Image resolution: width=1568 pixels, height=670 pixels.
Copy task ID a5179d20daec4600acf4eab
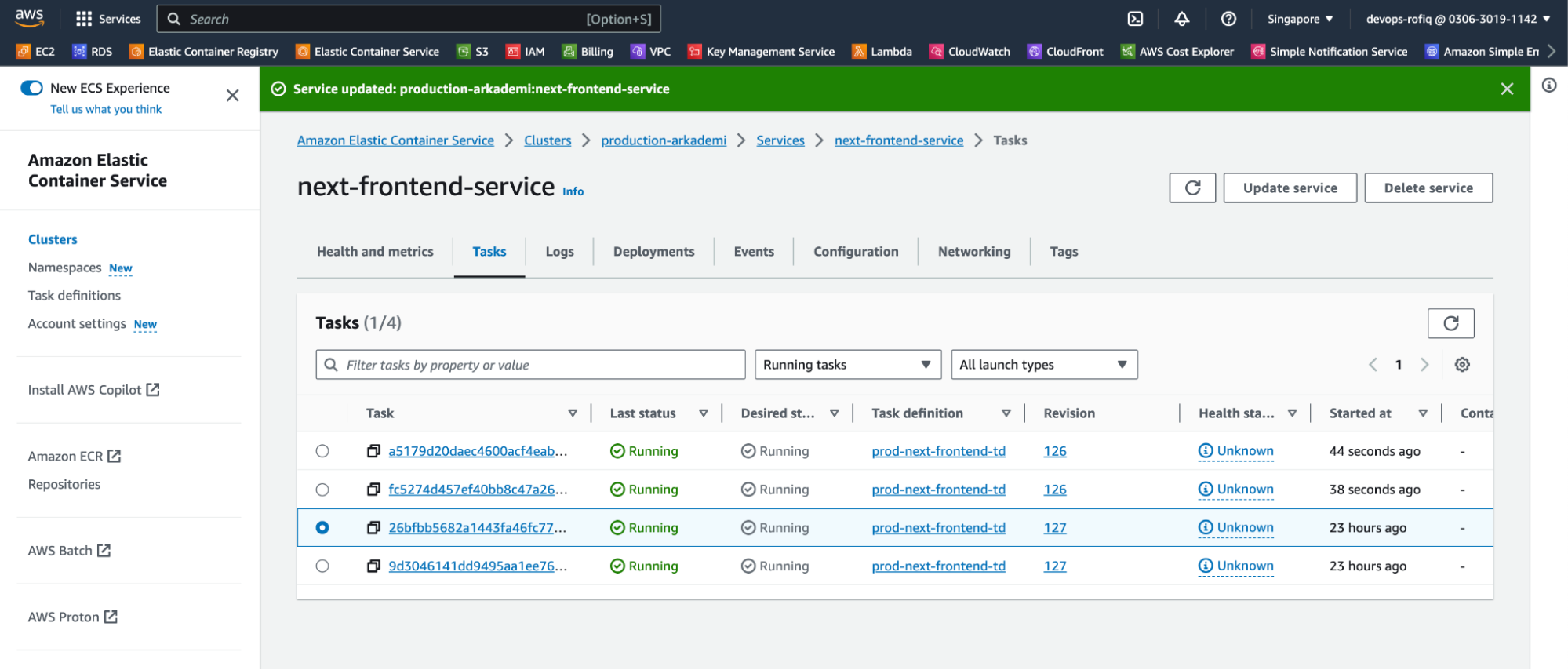pos(374,451)
